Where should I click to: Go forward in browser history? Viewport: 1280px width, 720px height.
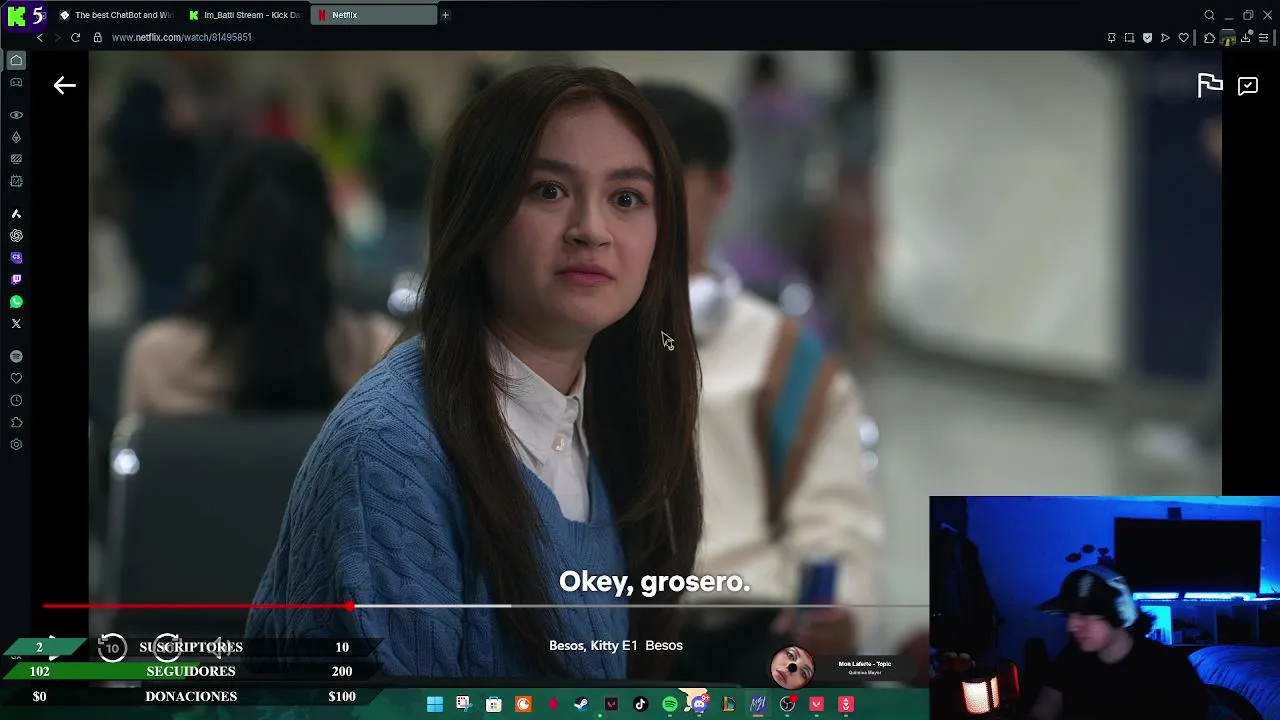point(57,37)
